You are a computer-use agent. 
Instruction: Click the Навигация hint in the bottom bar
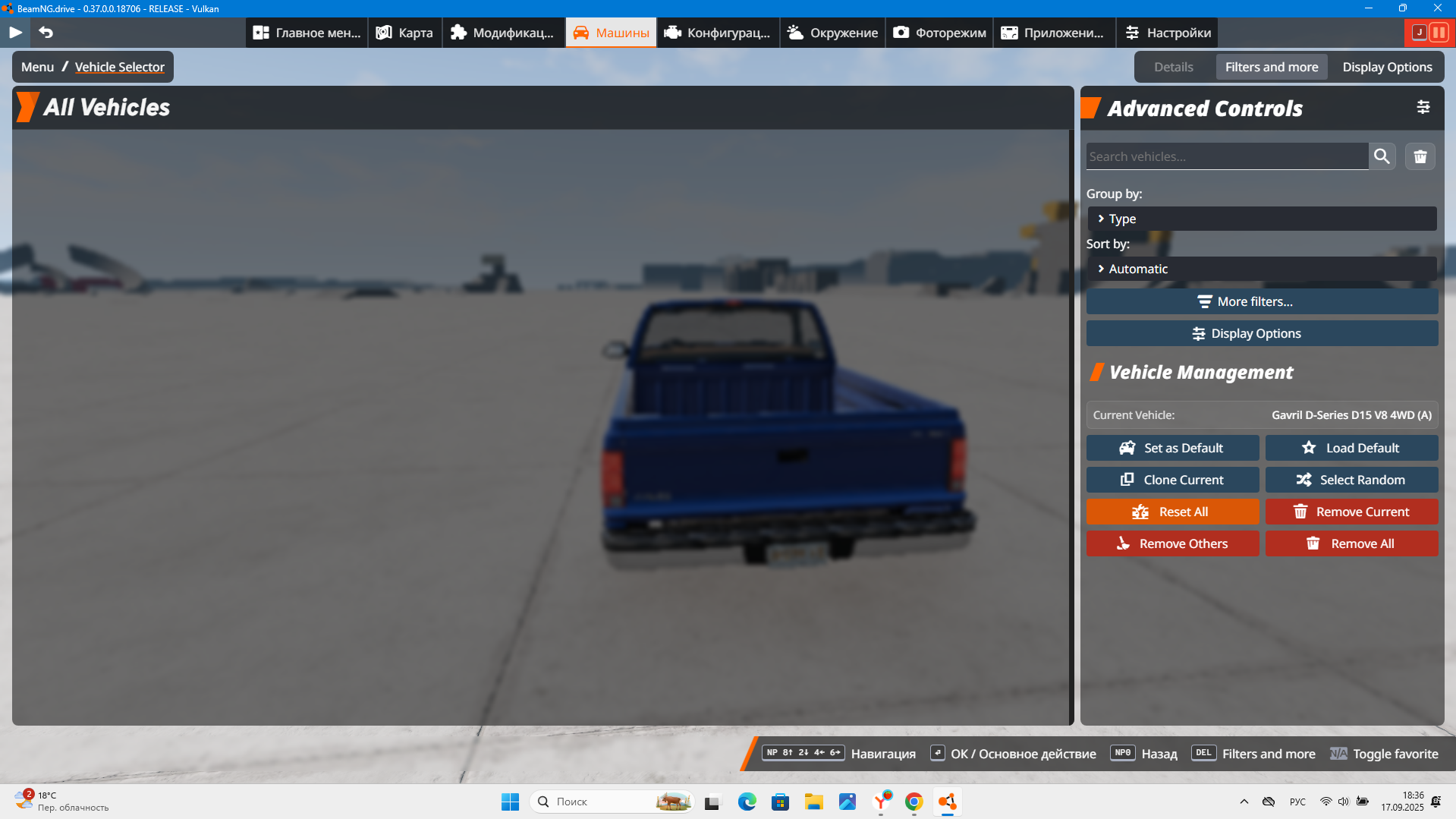point(838,754)
